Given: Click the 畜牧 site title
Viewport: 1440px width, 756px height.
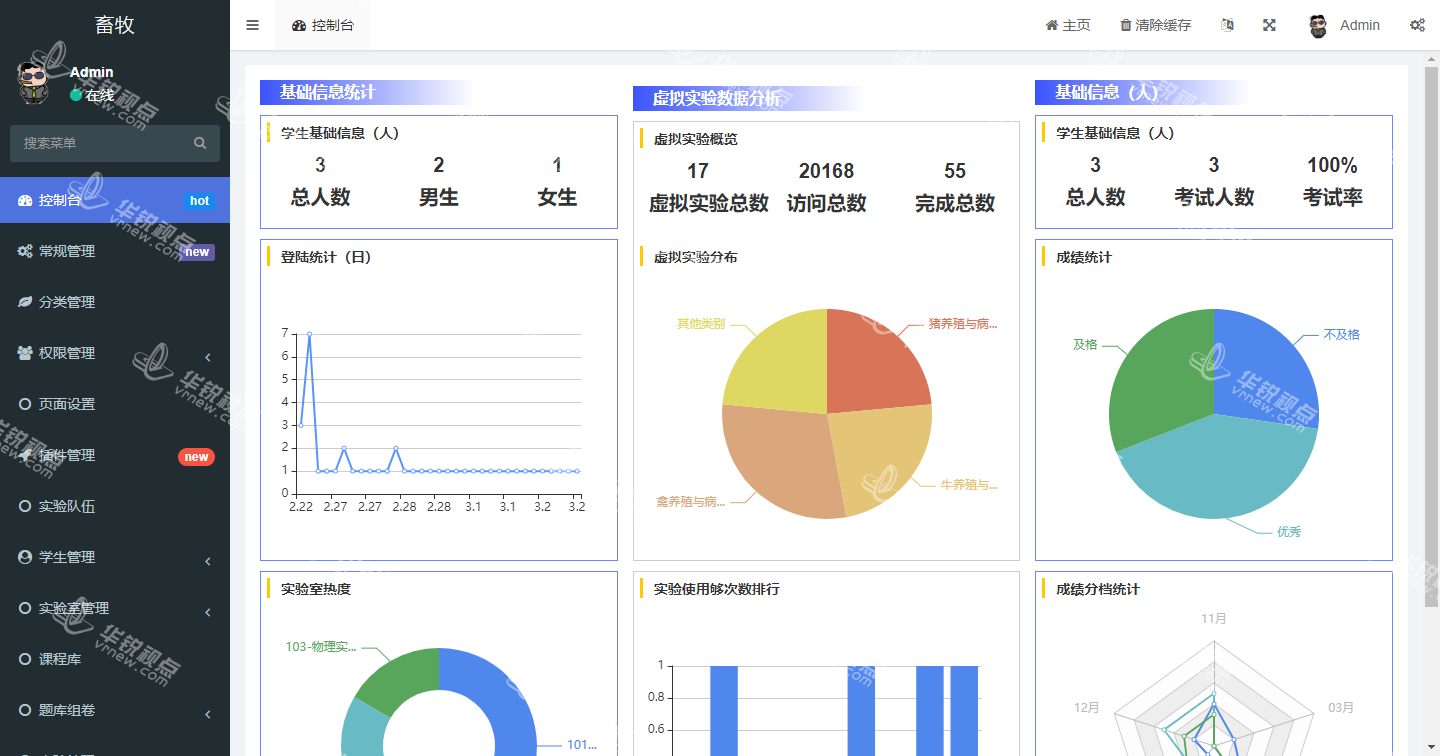Looking at the screenshot, I should coord(115,25).
